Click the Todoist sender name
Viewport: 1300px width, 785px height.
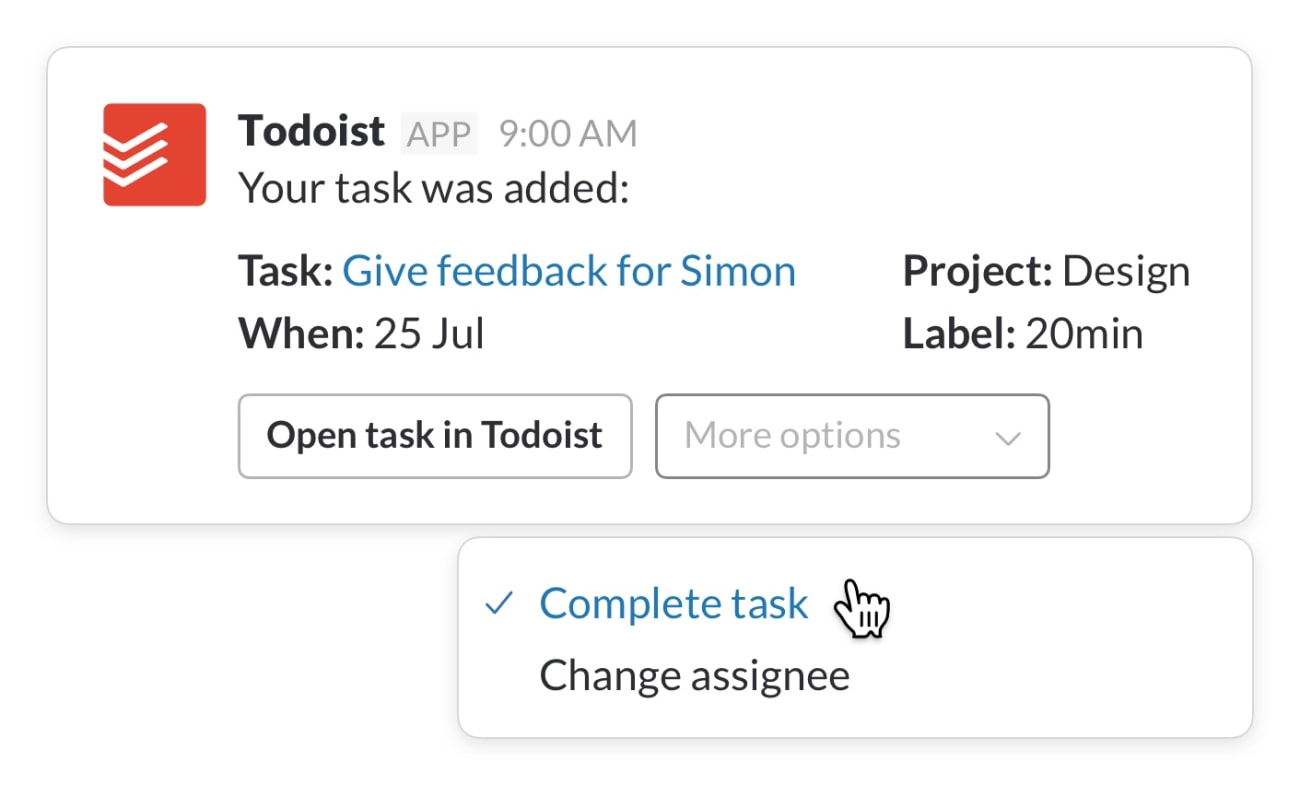310,131
